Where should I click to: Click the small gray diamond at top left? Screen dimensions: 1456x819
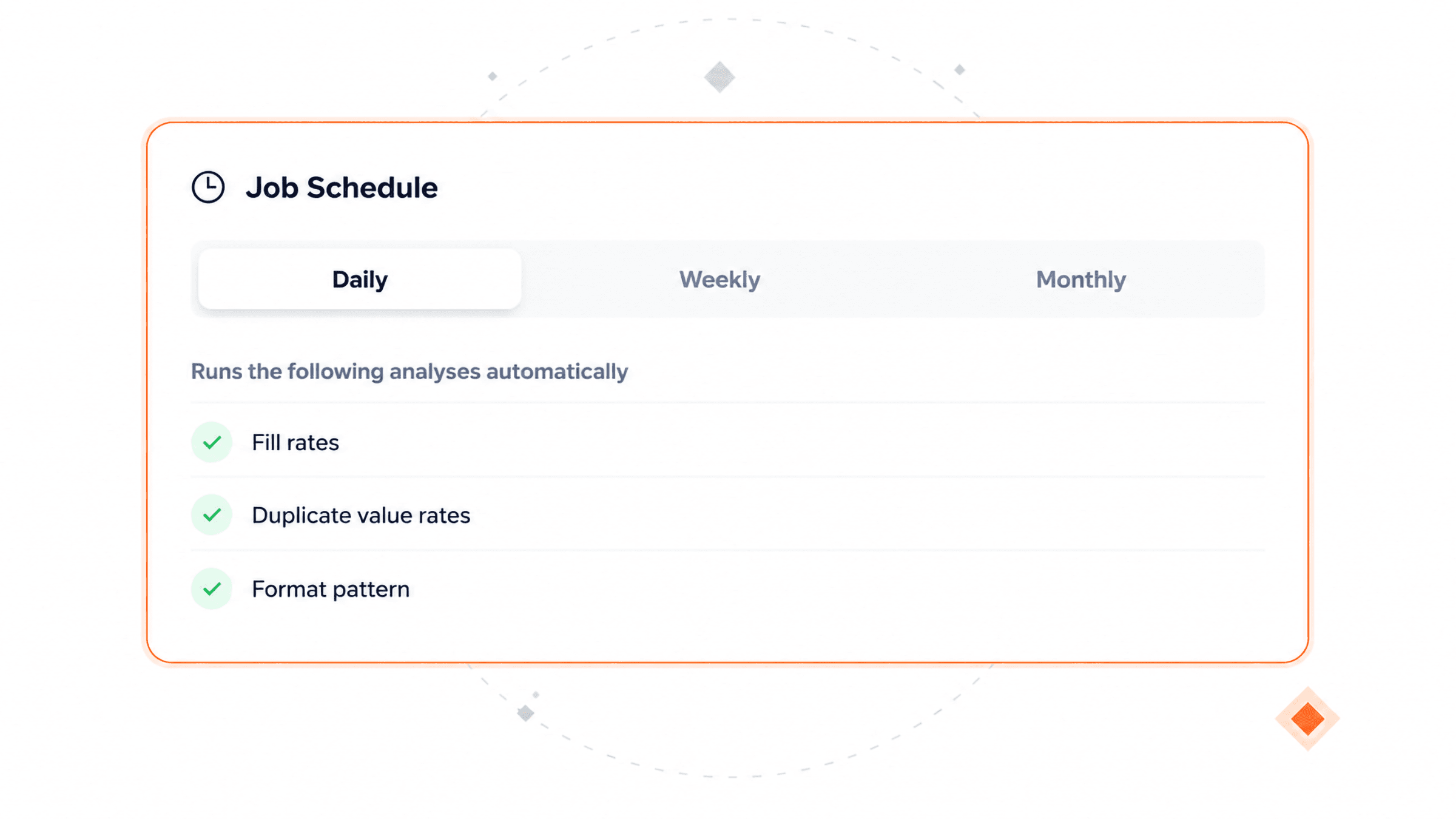pos(493,76)
